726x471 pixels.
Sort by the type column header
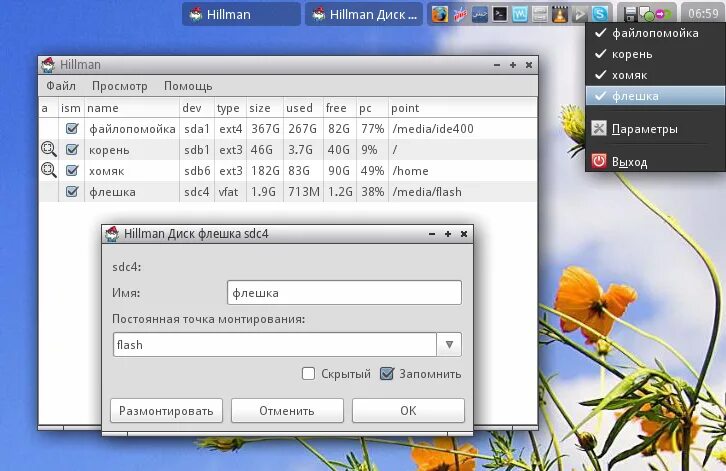click(230, 108)
